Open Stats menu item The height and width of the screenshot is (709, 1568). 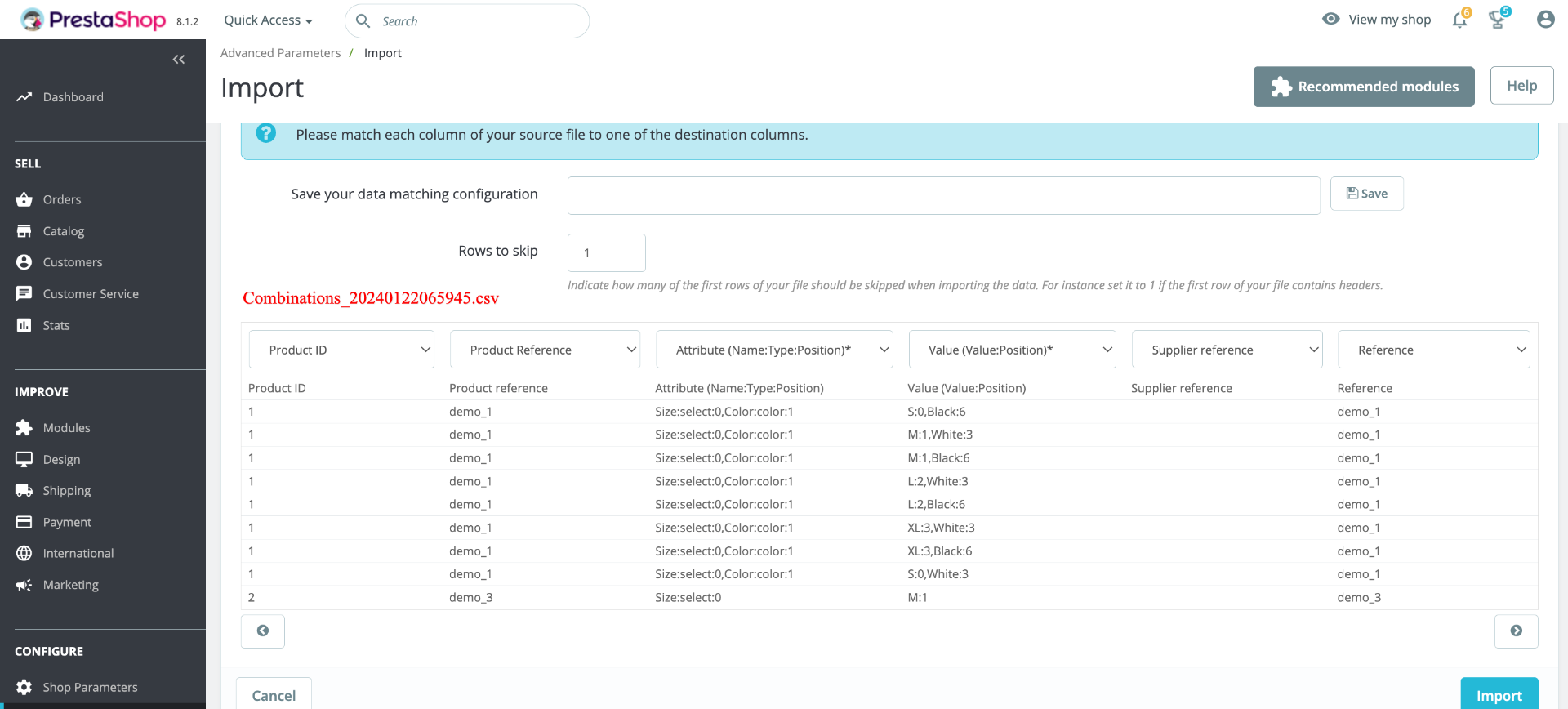tap(56, 325)
